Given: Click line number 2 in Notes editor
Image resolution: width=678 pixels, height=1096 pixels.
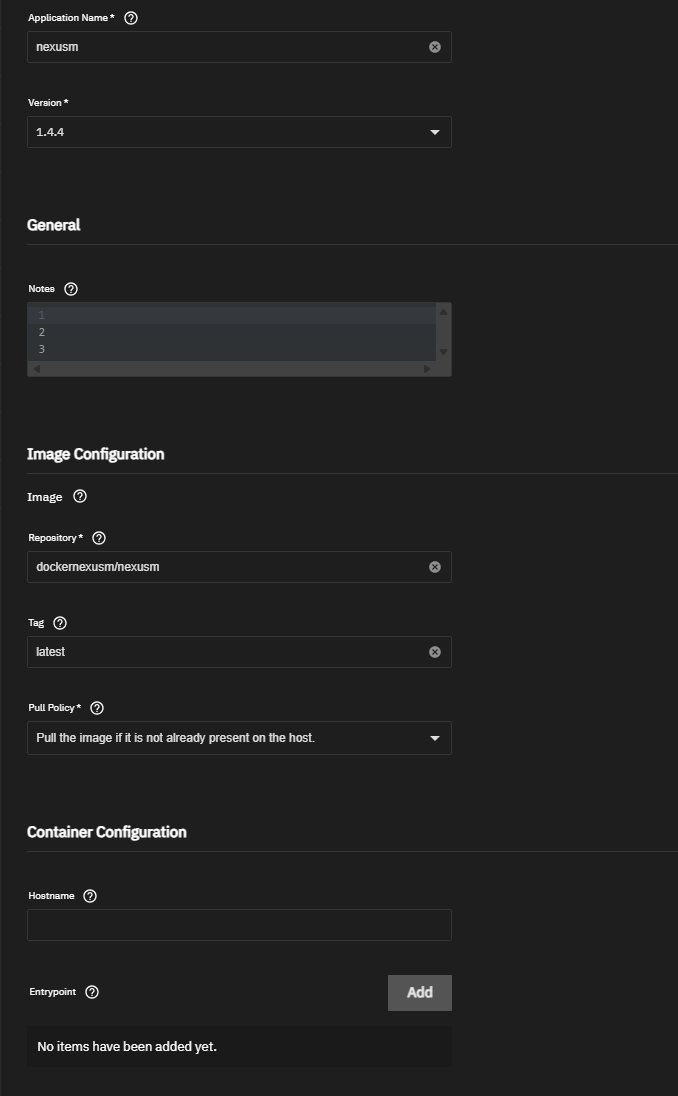Looking at the screenshot, I should point(42,332).
